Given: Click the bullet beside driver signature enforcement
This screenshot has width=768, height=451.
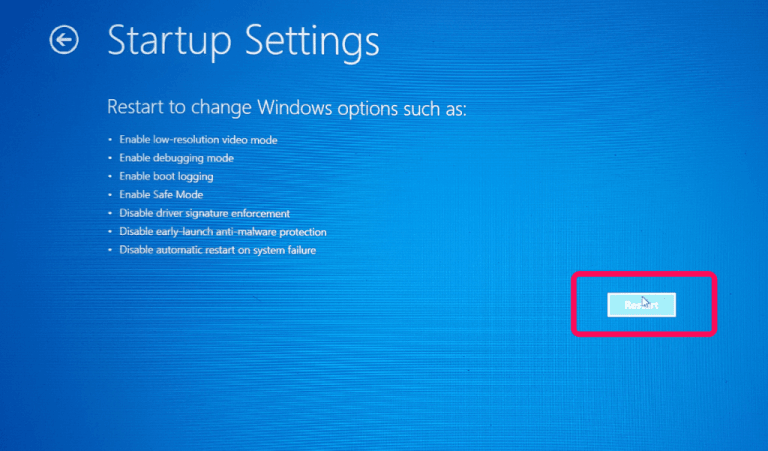Looking at the screenshot, I should point(110,214).
